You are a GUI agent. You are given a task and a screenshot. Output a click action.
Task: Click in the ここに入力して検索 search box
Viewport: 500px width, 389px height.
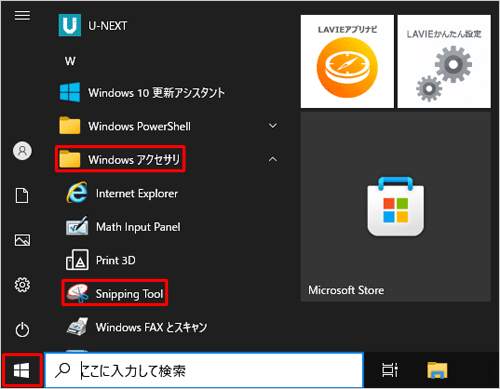(x=204, y=370)
